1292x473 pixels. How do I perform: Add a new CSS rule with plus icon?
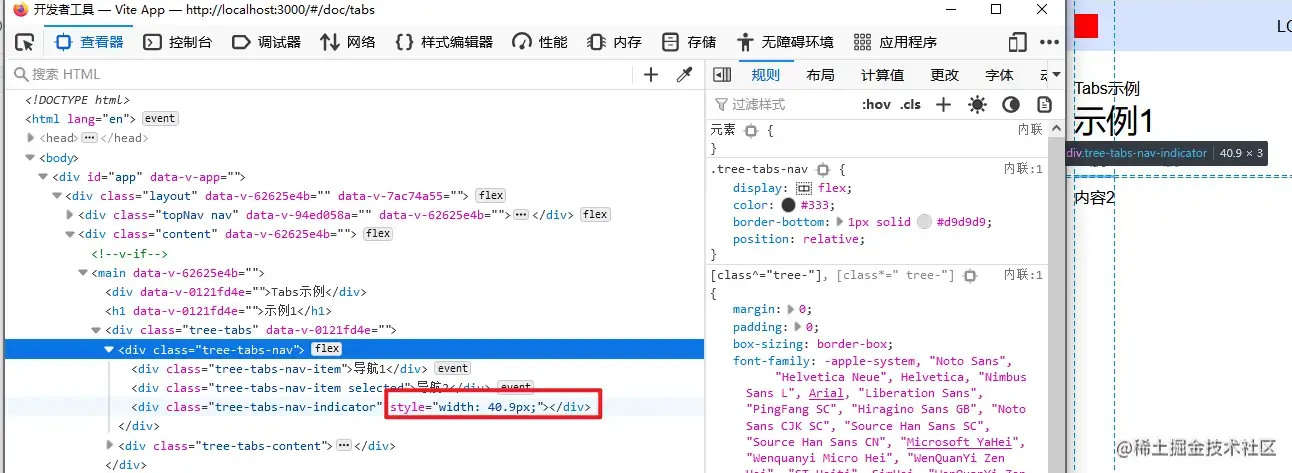943,104
